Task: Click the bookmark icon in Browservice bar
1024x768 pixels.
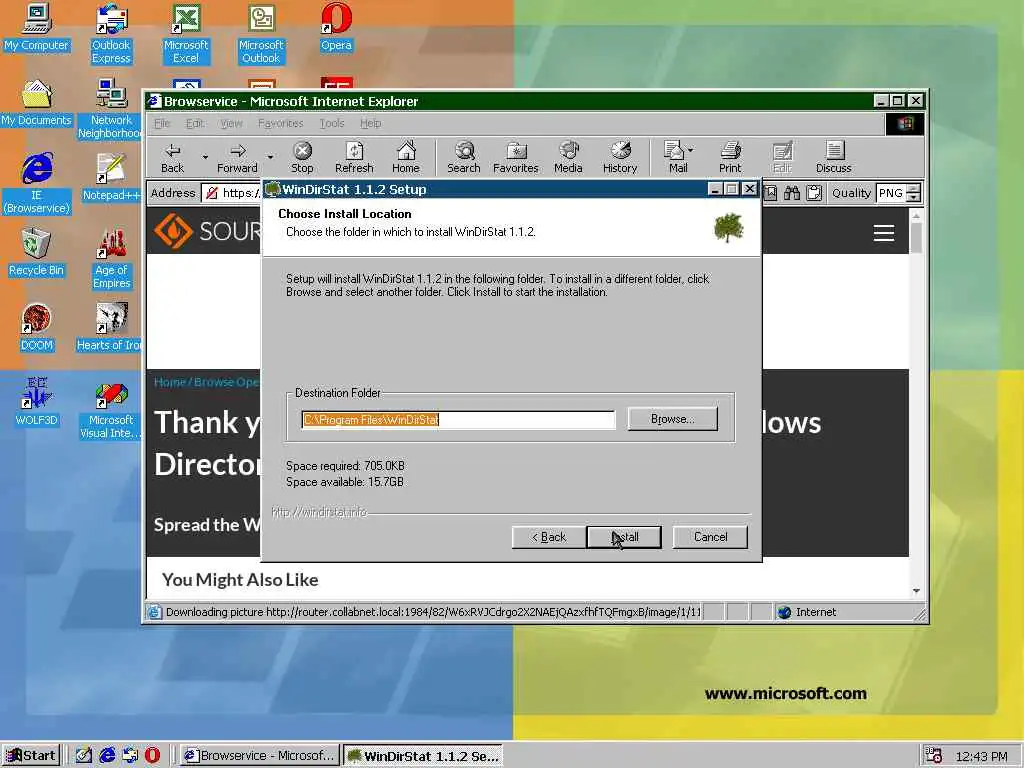Action: 771,193
